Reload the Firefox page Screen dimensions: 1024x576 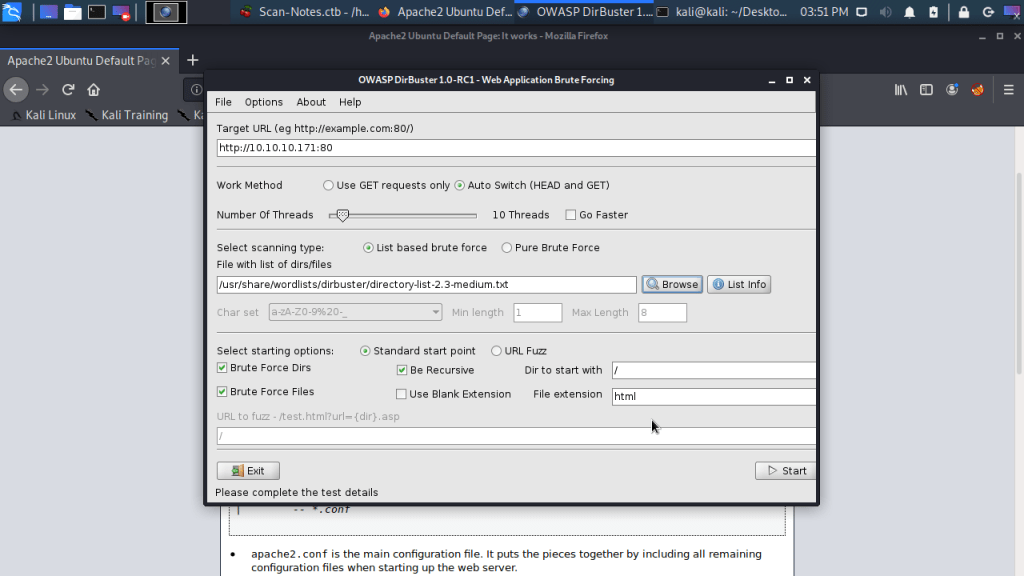tap(68, 89)
